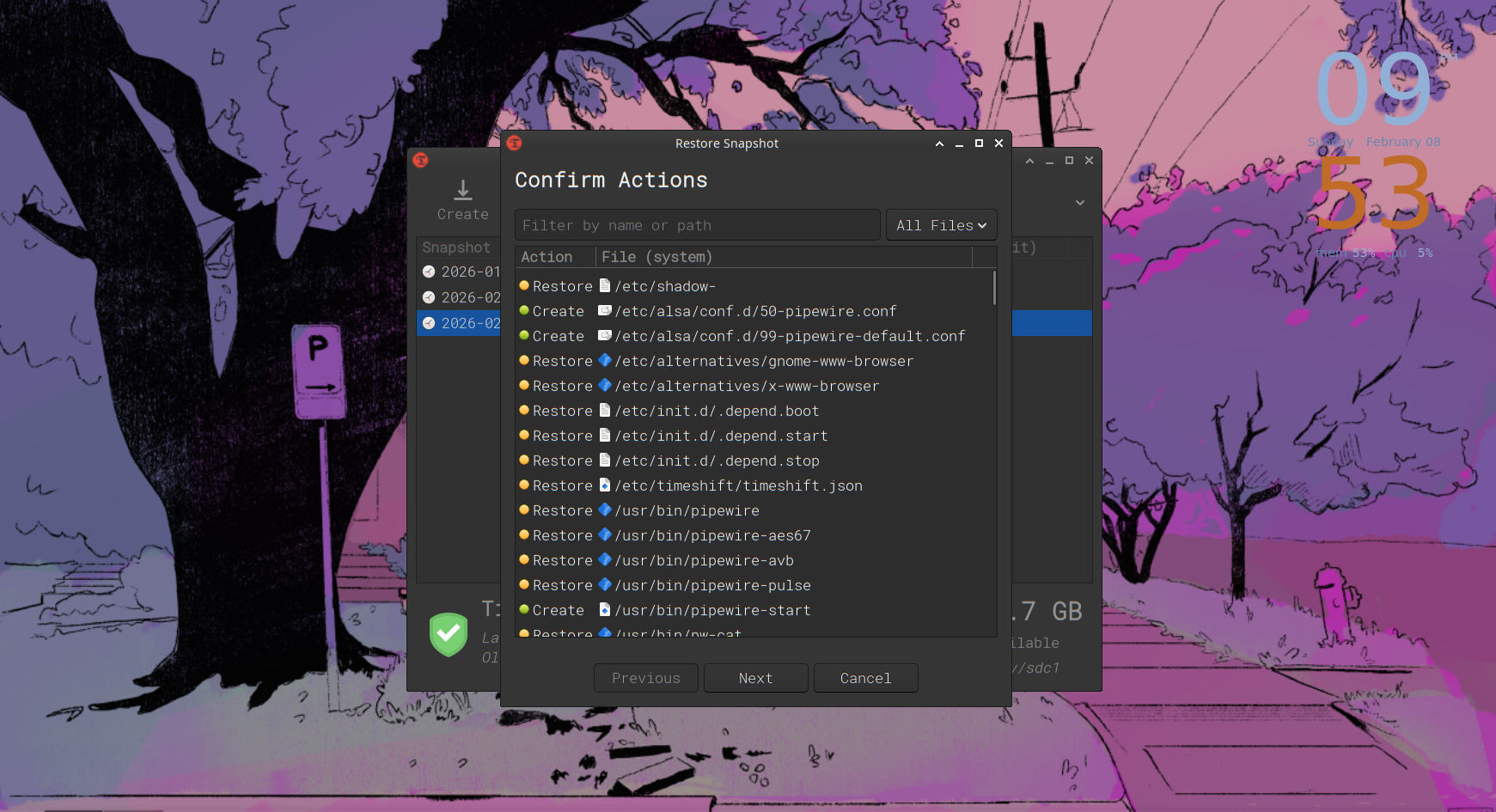Click the Cancel button
The image size is (1496, 812).
[x=866, y=678]
